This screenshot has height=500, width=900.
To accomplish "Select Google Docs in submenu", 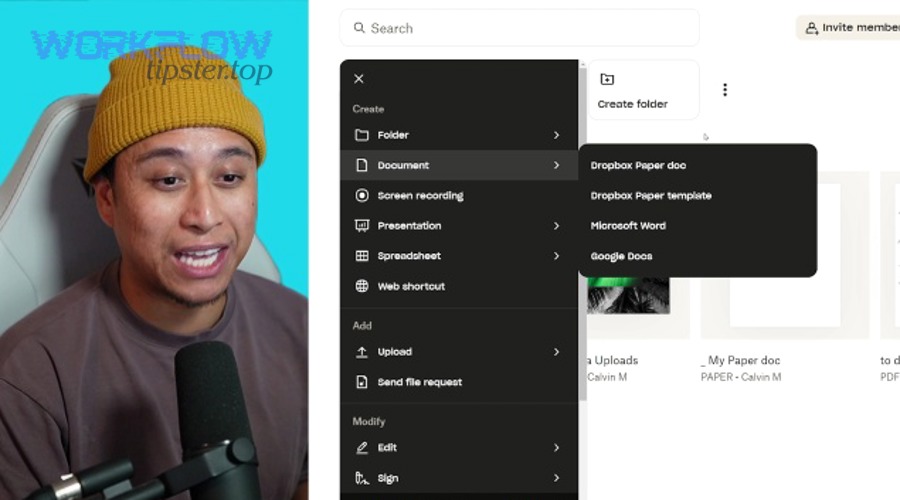I will pyautogui.click(x=621, y=256).
